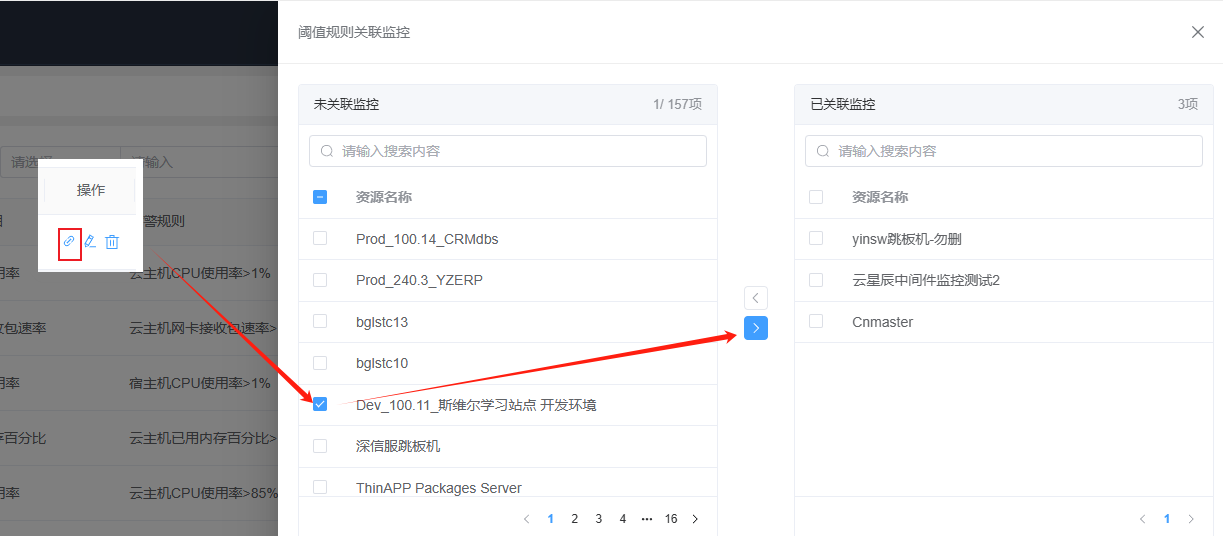
Task: Check the Prod_240.3_YZERP checkbox
Action: 320,280
